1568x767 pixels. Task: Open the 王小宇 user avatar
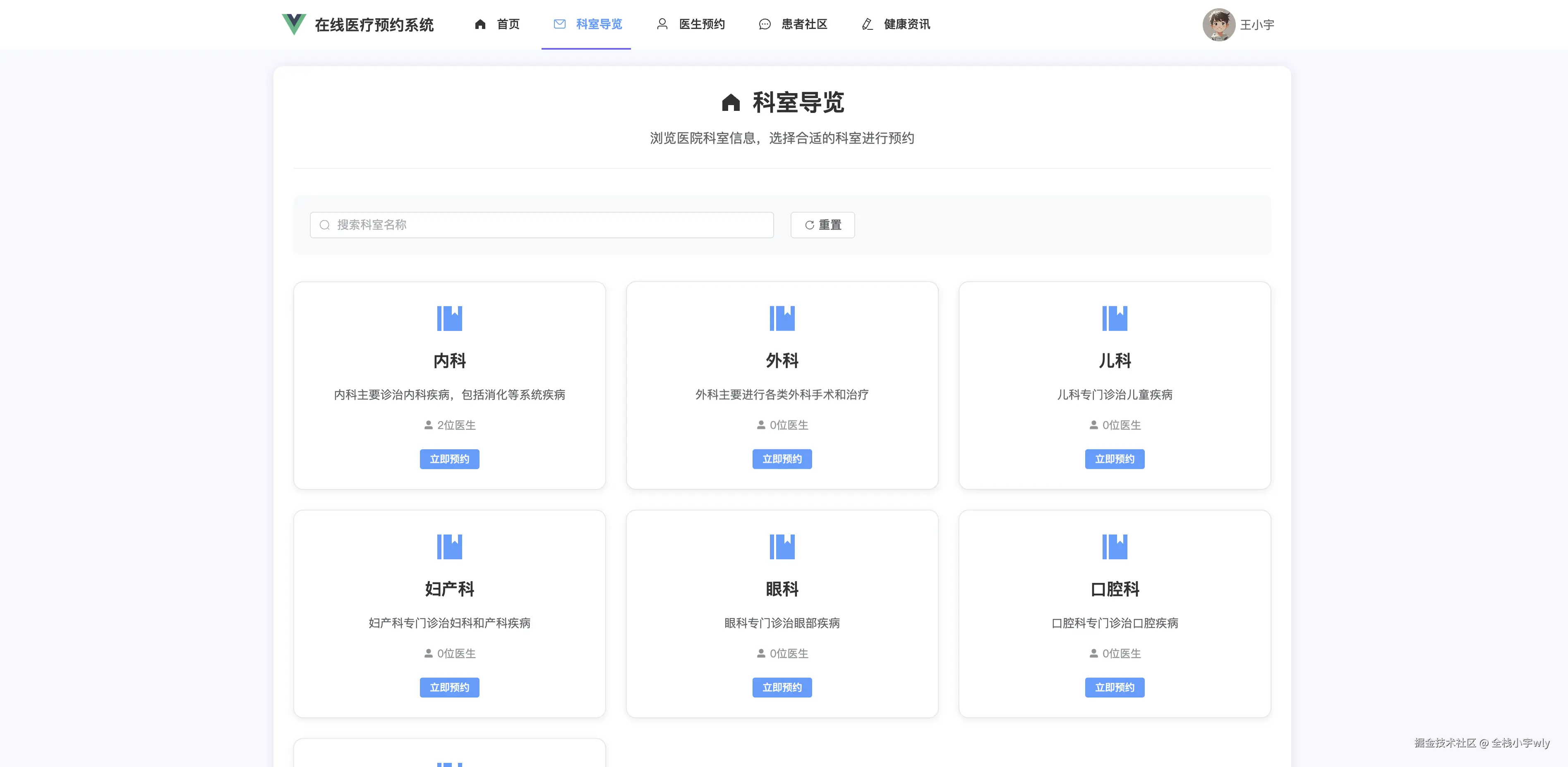pos(1218,25)
